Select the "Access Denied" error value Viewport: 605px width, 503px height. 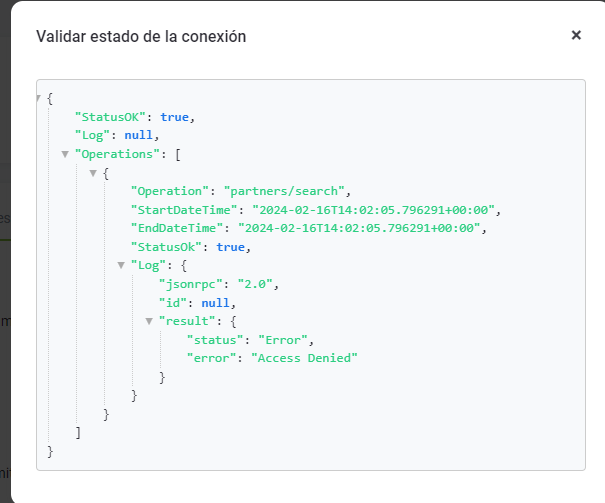(303, 358)
